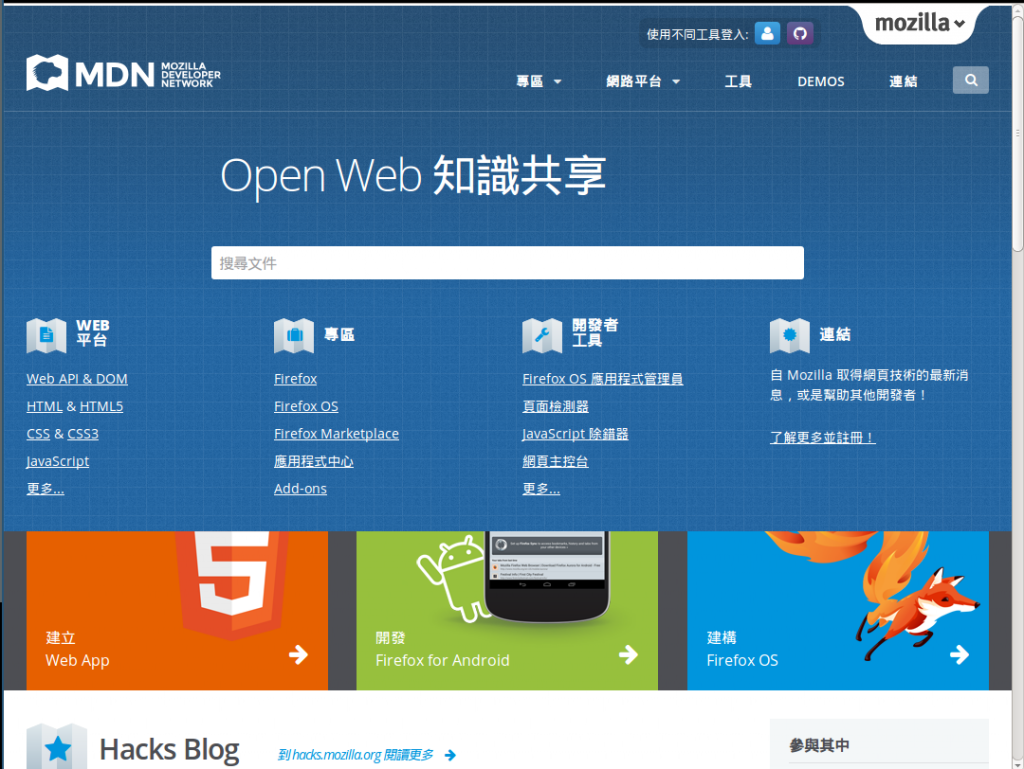1024x769 pixels.
Task: Click the 連結 gear map icon
Action: tap(790, 336)
